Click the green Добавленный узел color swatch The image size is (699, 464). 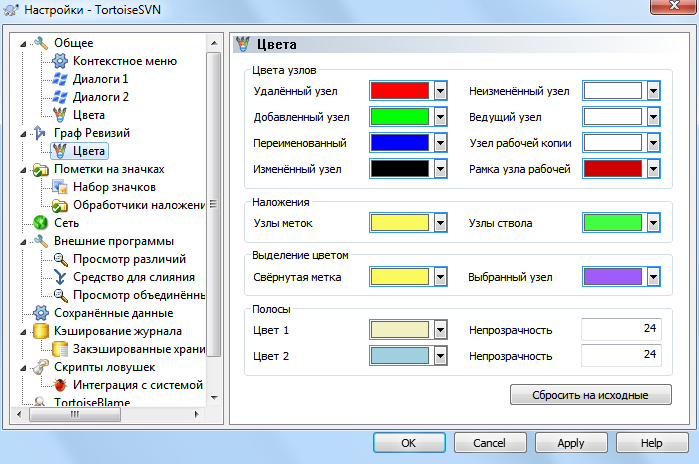(400, 117)
